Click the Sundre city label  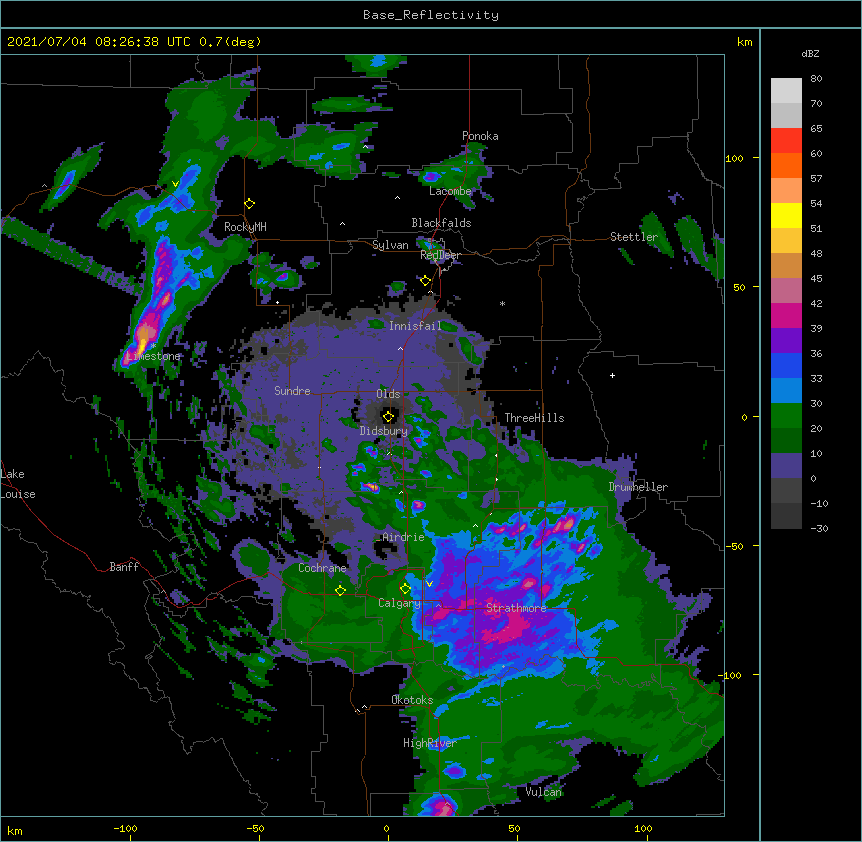tap(292, 391)
